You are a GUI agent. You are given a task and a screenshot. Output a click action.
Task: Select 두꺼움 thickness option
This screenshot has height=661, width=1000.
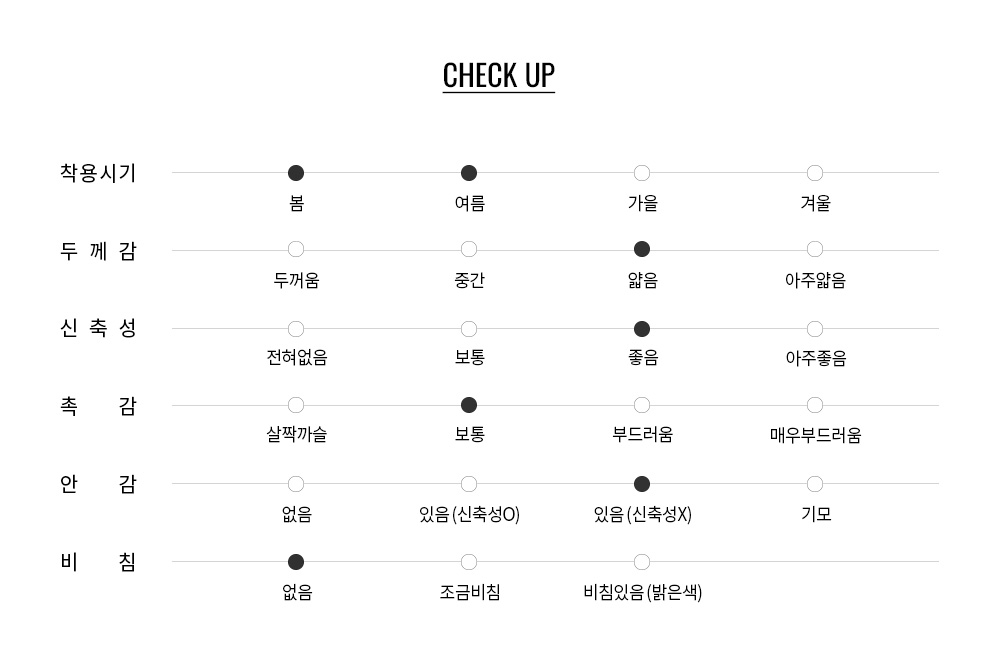(296, 249)
